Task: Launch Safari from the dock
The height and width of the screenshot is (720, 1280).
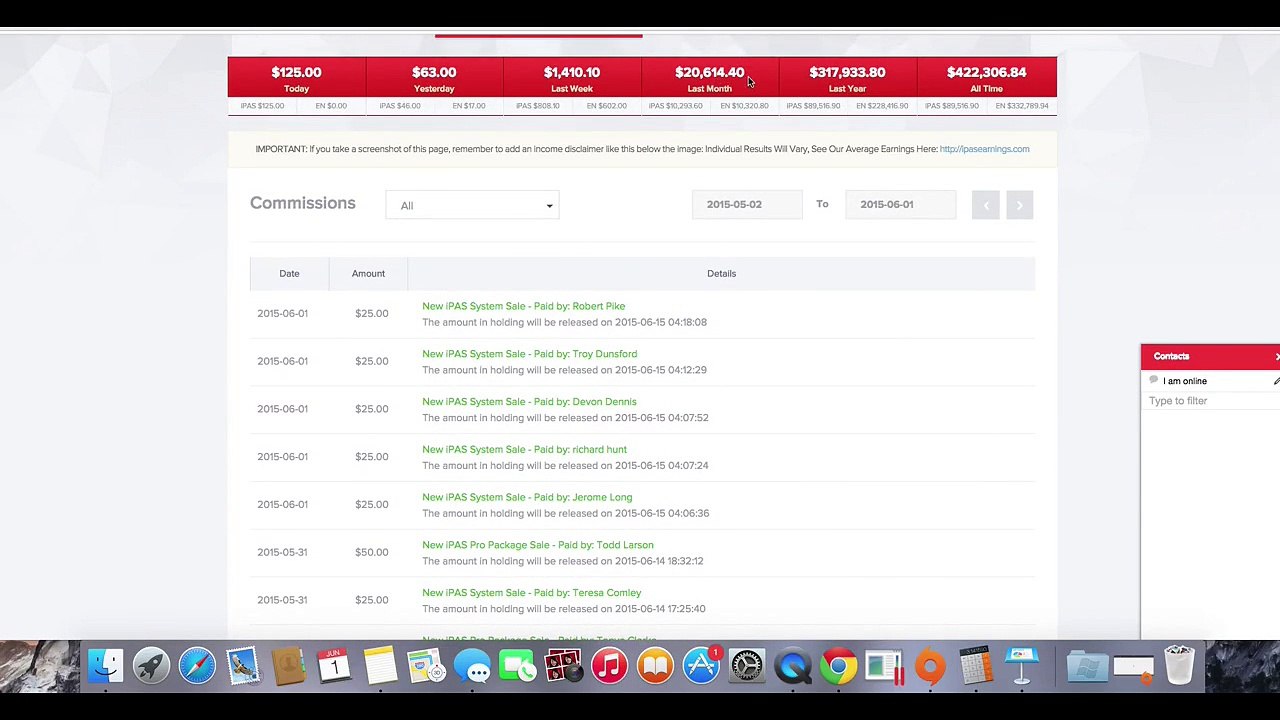Action: [x=197, y=666]
